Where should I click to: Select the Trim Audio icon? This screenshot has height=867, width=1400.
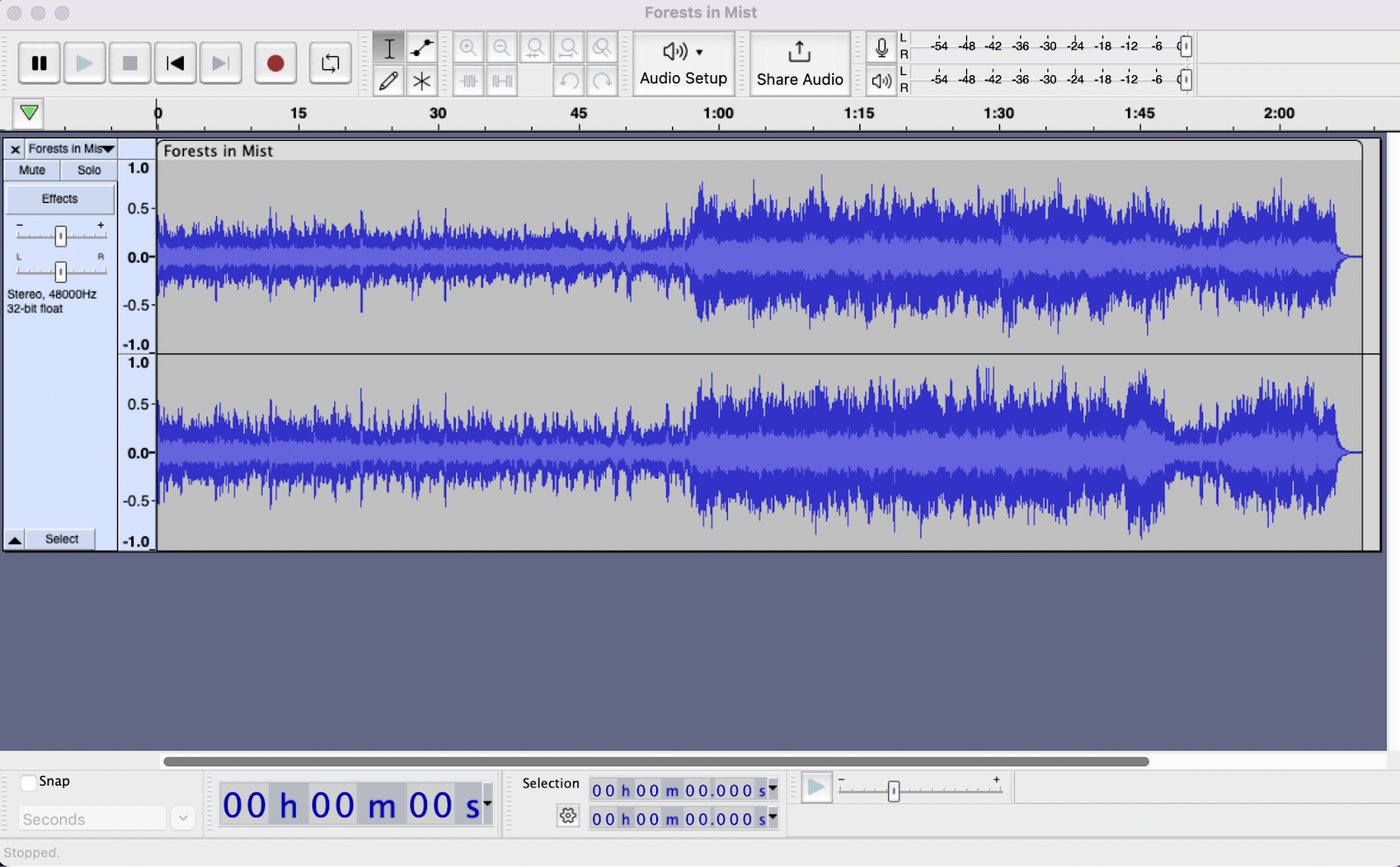[468, 80]
